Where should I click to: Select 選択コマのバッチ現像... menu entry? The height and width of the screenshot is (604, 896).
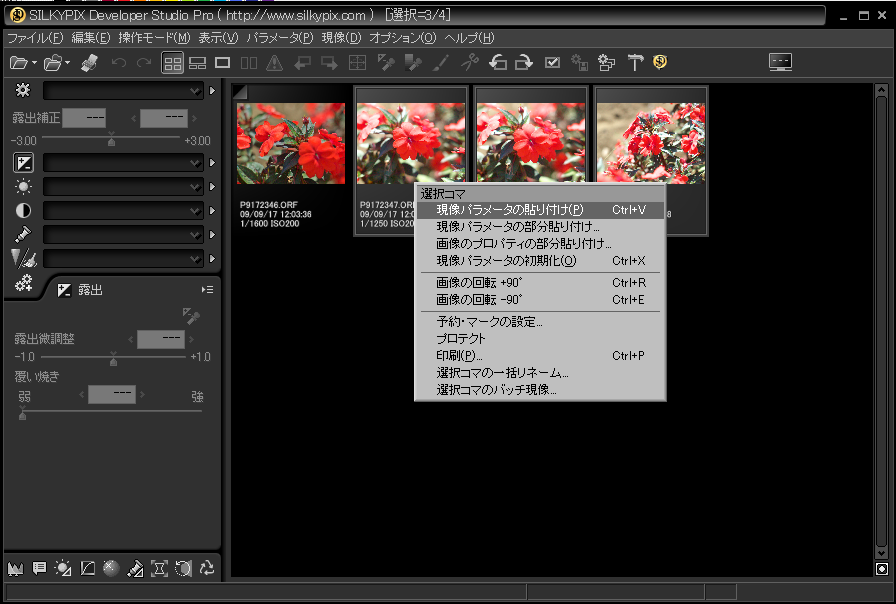pos(497,390)
